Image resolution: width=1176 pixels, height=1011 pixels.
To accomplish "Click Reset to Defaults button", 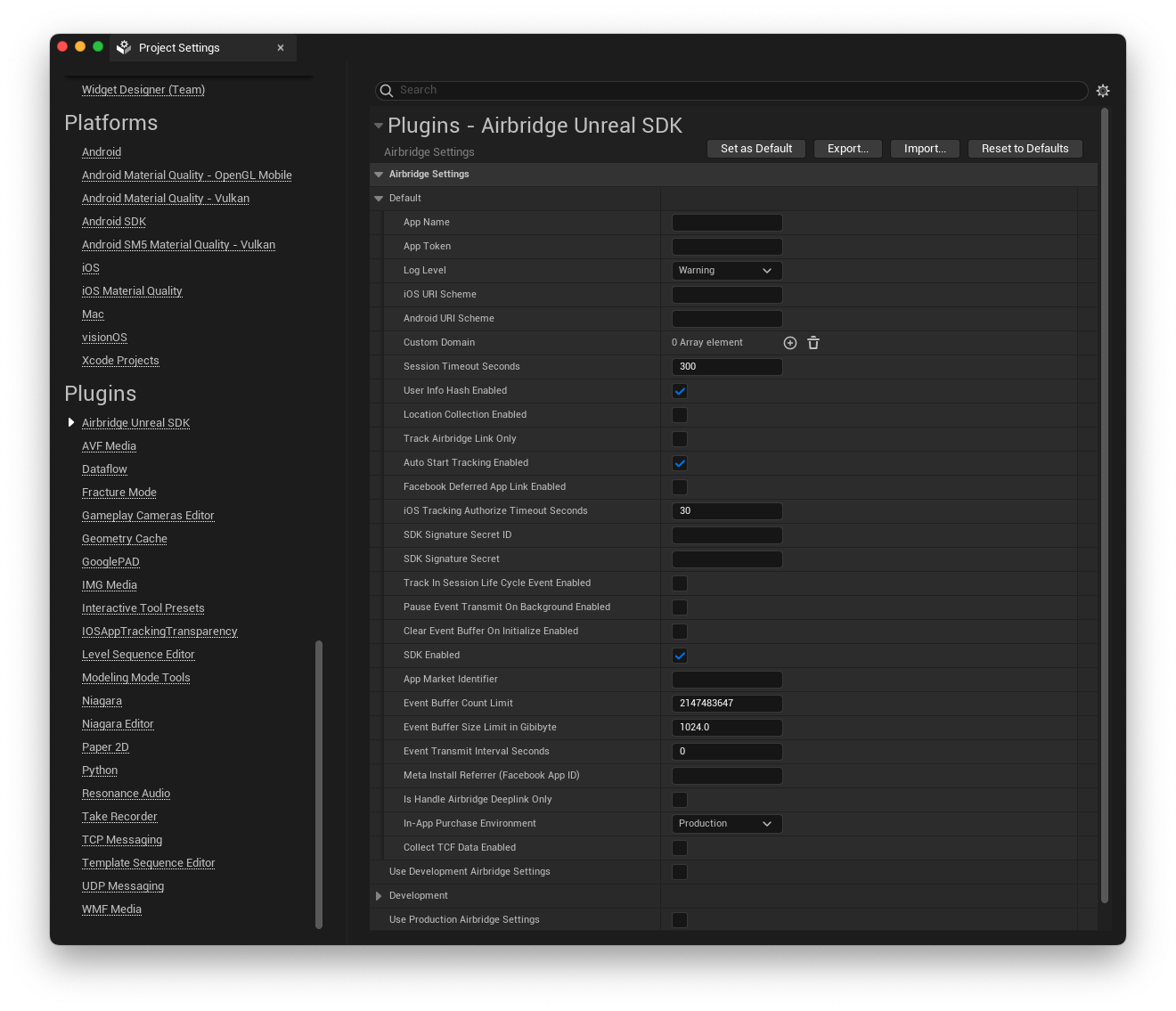I will click(1025, 149).
